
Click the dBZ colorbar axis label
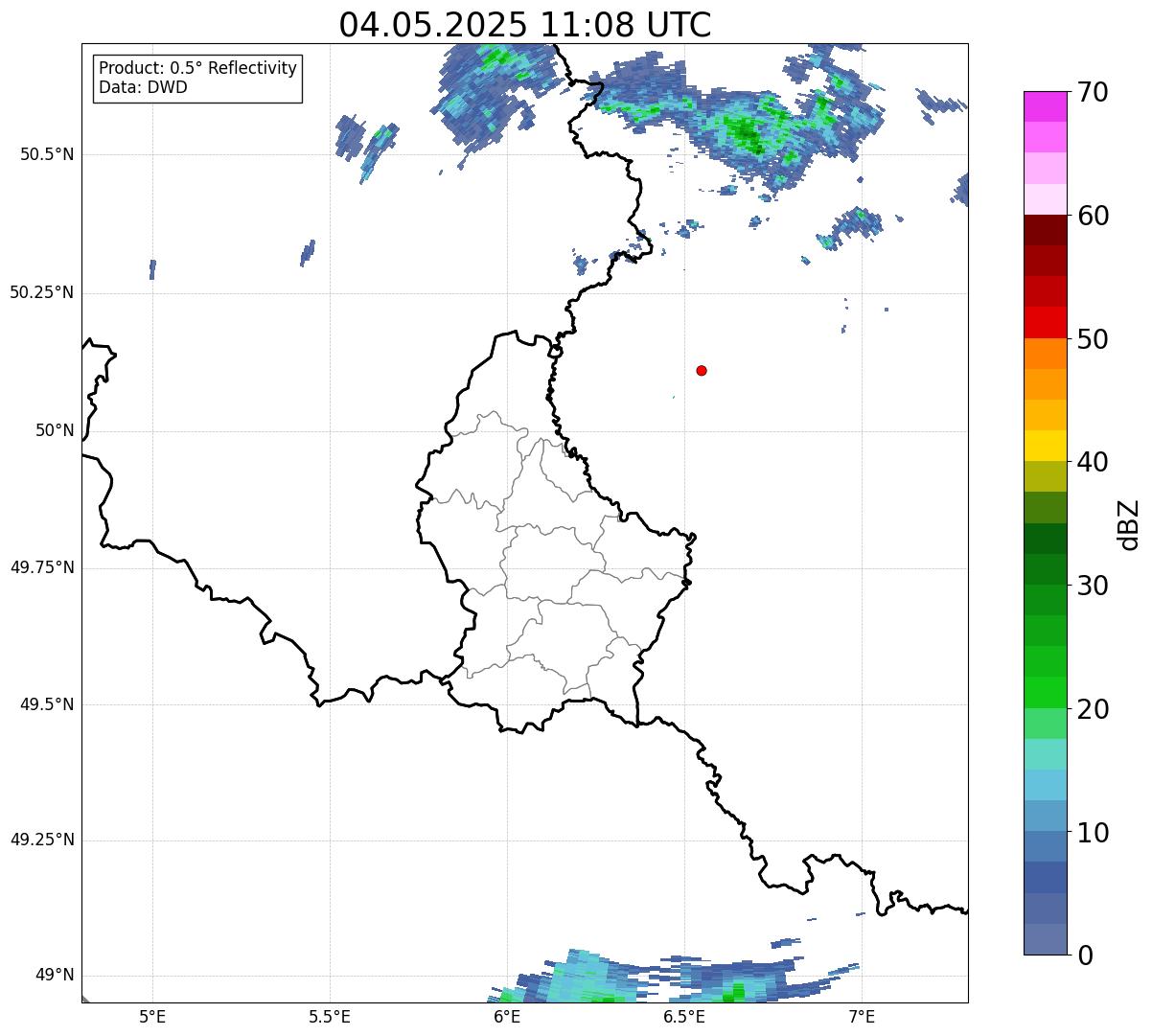click(1129, 524)
